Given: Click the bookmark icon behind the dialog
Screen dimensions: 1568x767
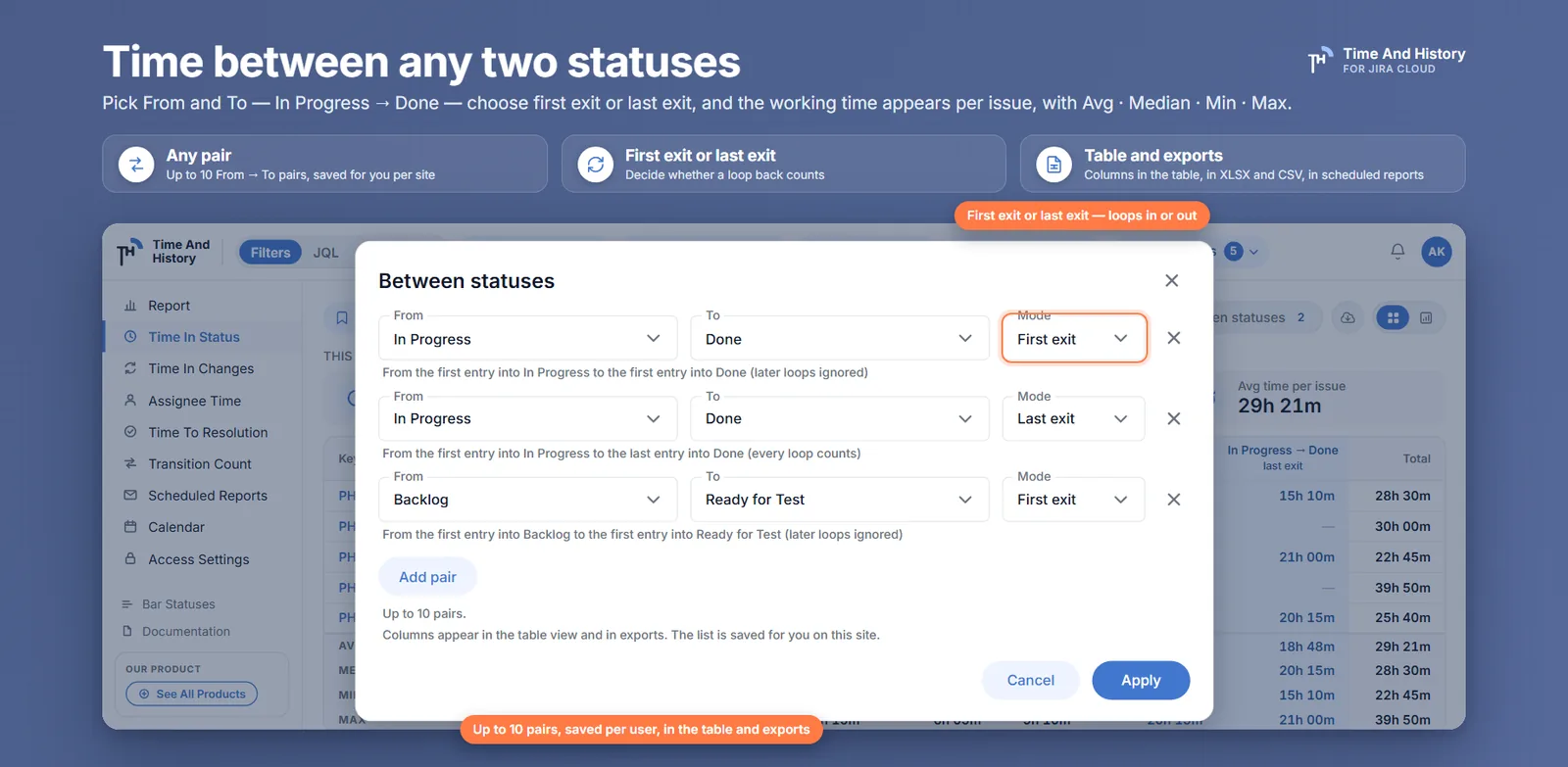Looking at the screenshot, I should pos(342,317).
